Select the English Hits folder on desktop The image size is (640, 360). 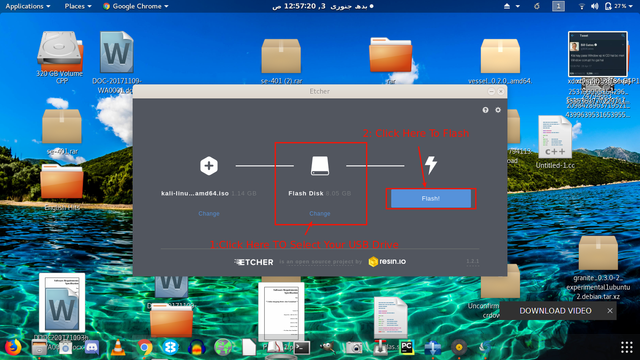coord(62,188)
